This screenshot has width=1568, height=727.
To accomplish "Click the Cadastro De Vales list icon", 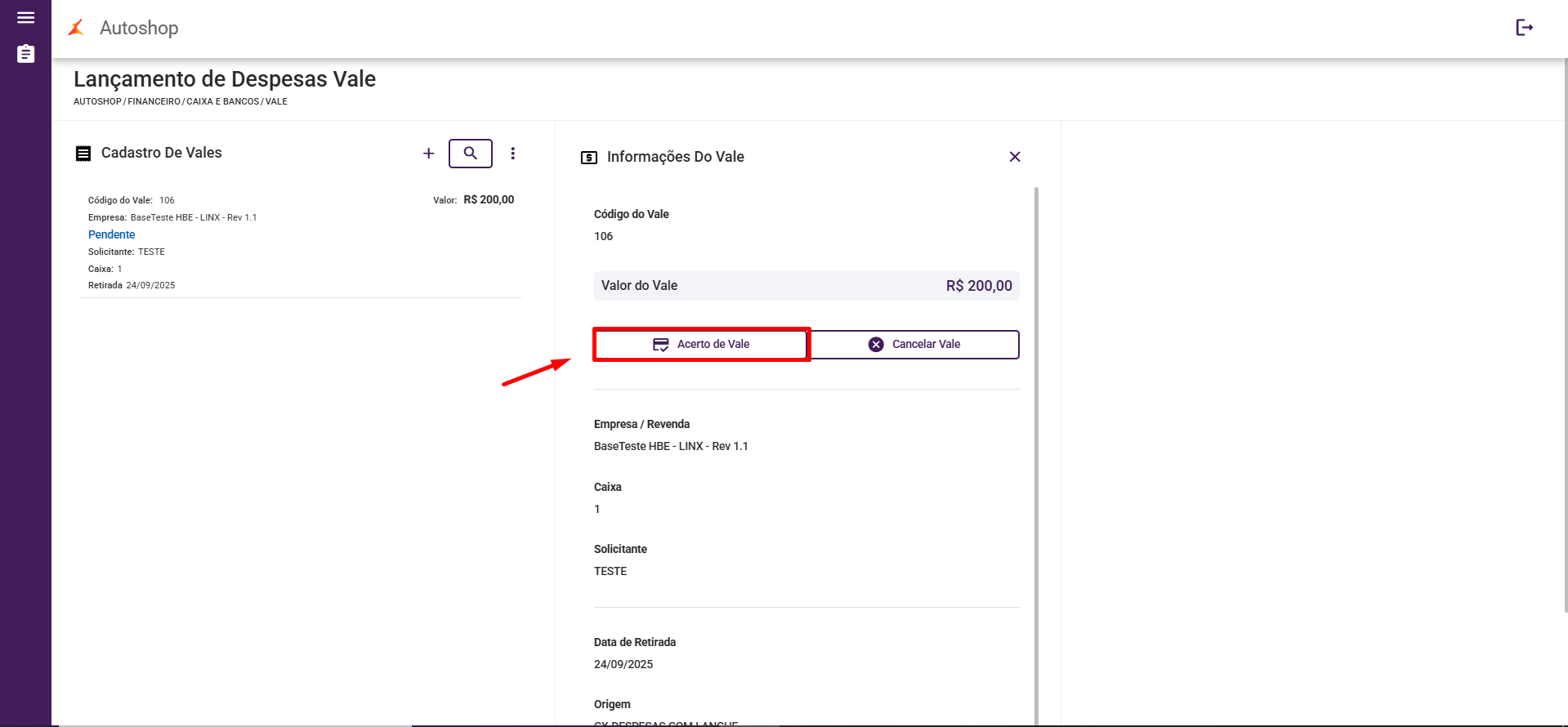I will 83,154.
